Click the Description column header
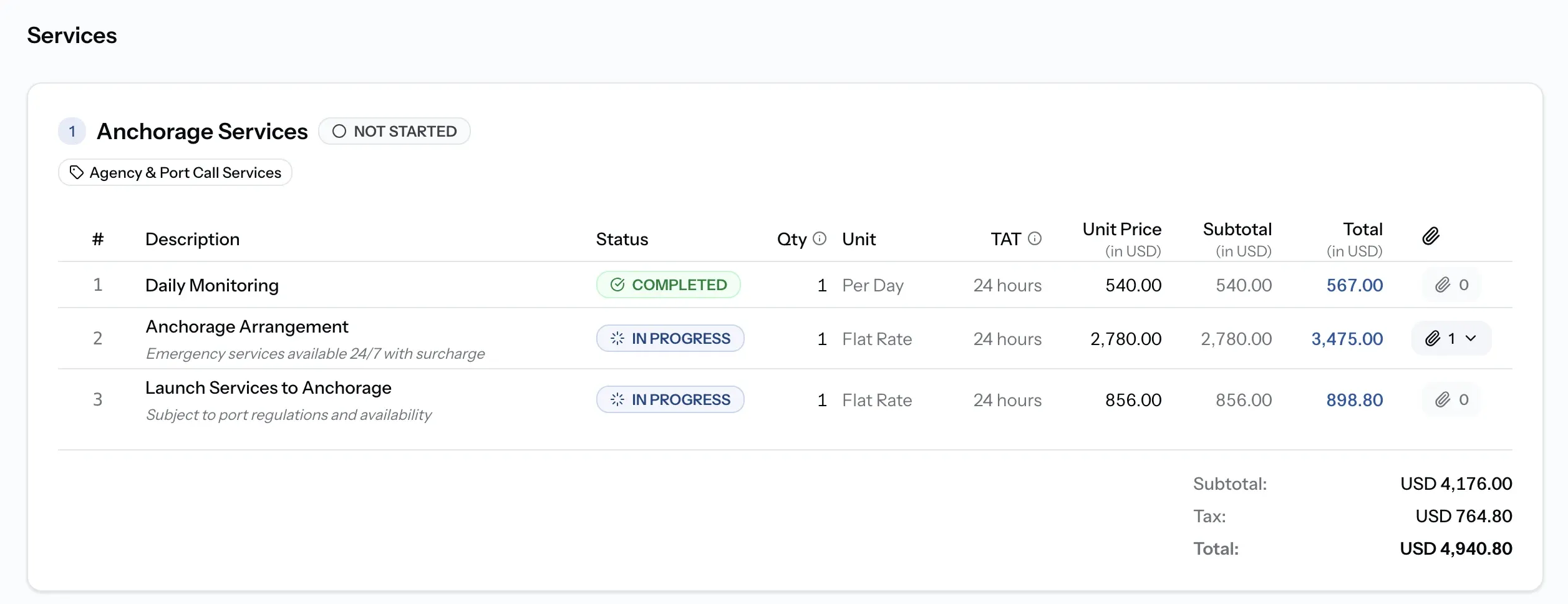 pyautogui.click(x=192, y=239)
